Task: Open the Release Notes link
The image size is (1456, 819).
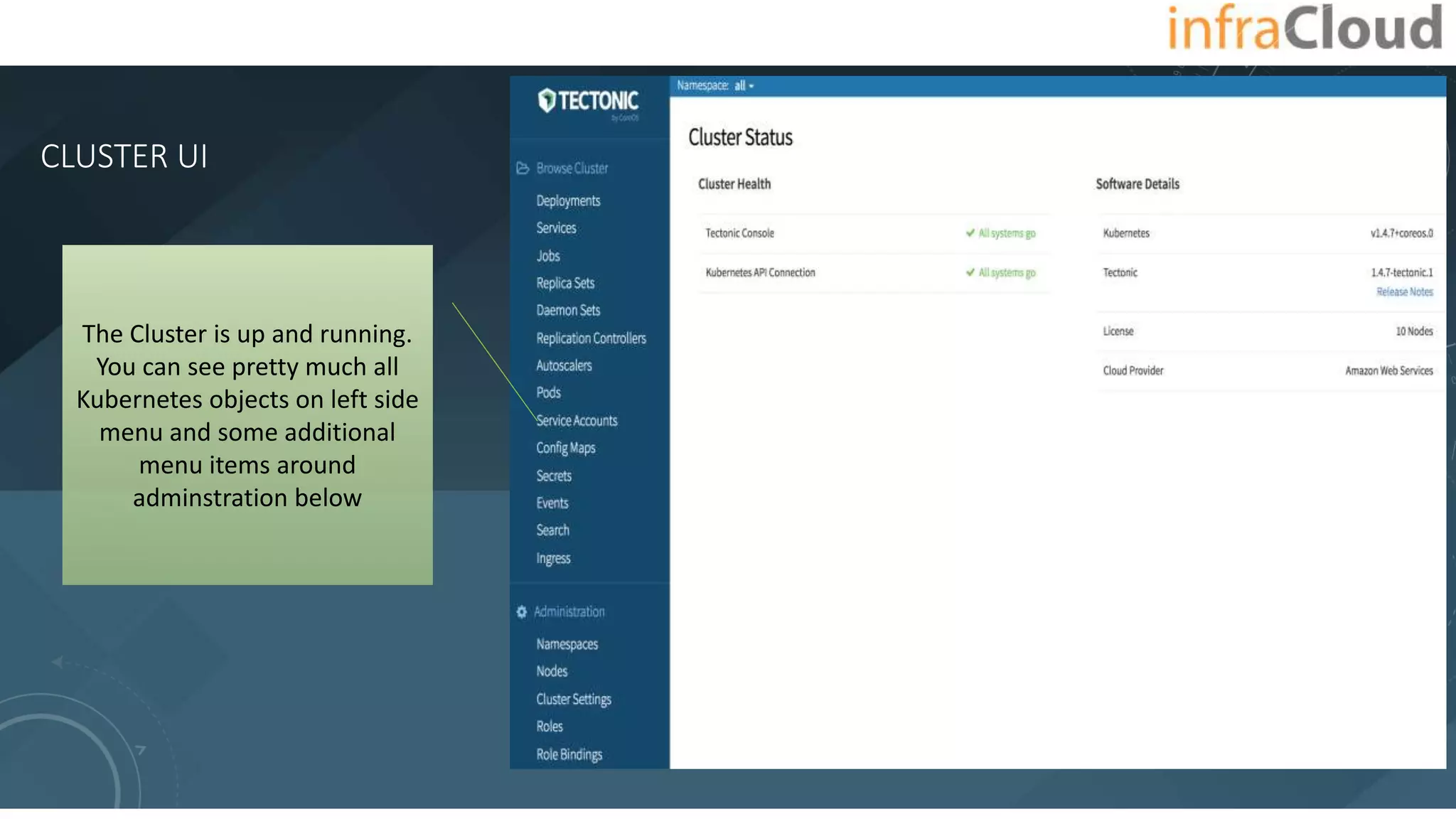Action: pyautogui.click(x=1404, y=292)
